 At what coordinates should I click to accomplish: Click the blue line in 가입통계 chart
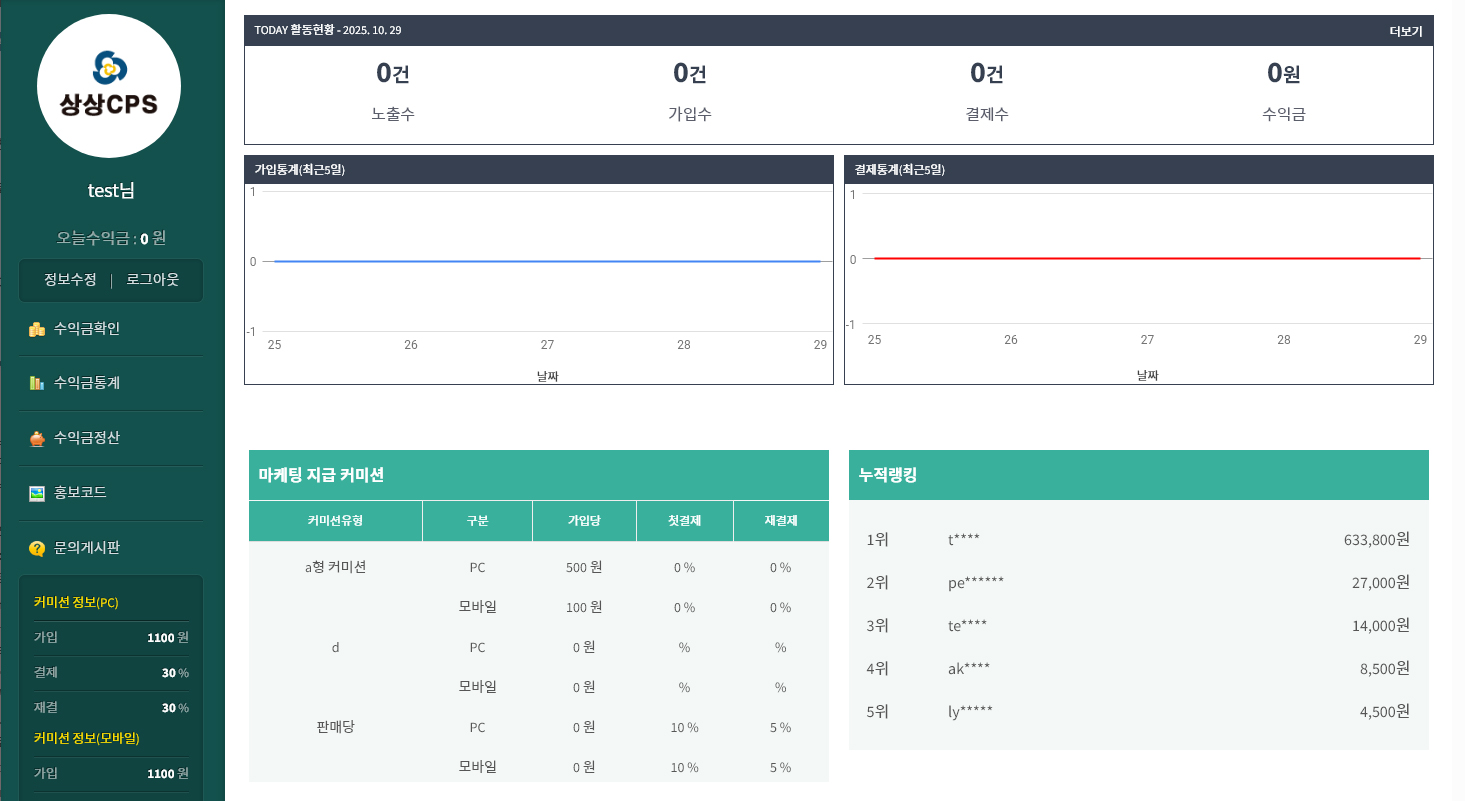tap(547, 261)
